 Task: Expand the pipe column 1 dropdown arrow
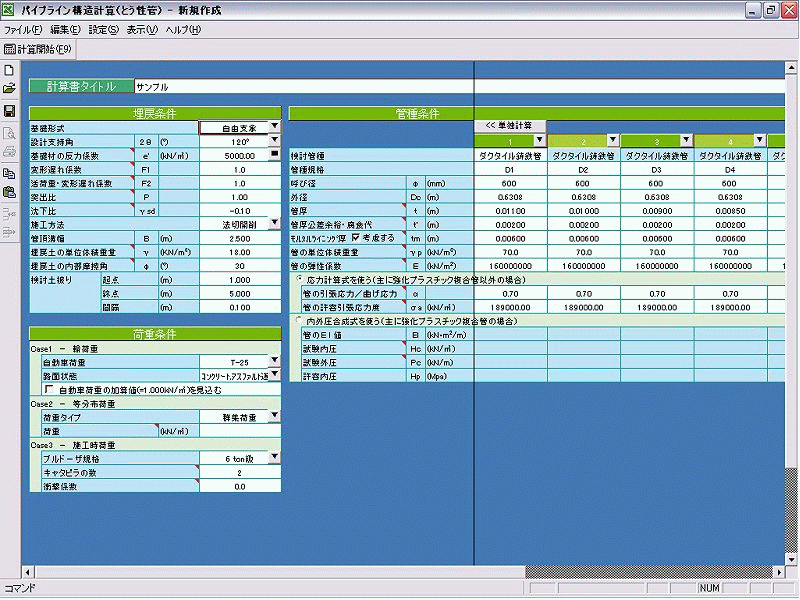(x=540, y=139)
